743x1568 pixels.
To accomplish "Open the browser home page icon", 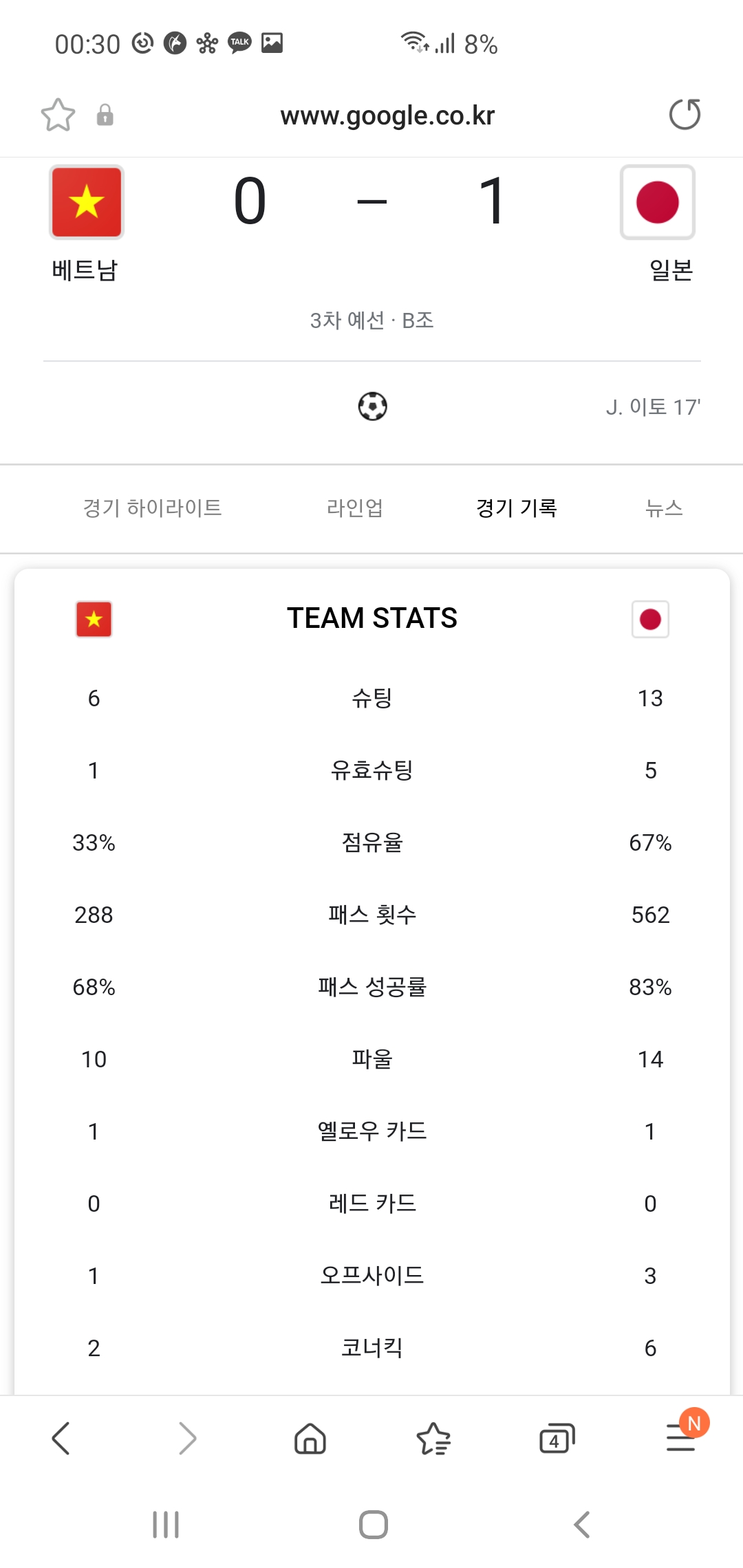I will tap(310, 1439).
